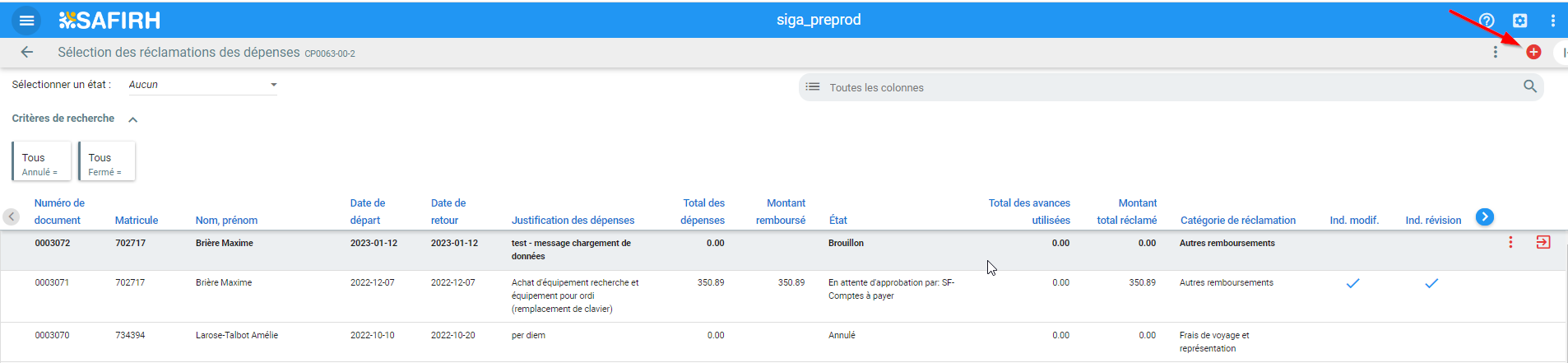Collapse the Critères de recherche section
Screen dimensions: 1568x363
pyautogui.click(x=132, y=119)
